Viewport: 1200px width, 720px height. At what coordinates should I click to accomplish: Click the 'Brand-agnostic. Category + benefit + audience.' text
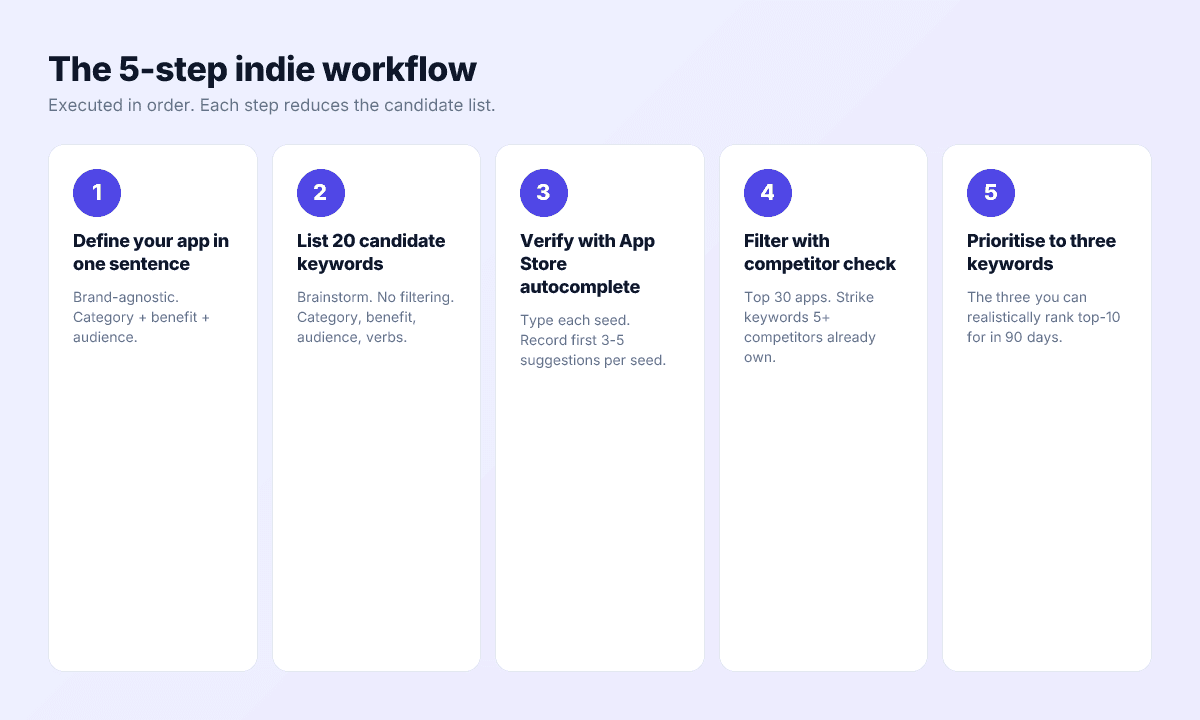click(140, 317)
